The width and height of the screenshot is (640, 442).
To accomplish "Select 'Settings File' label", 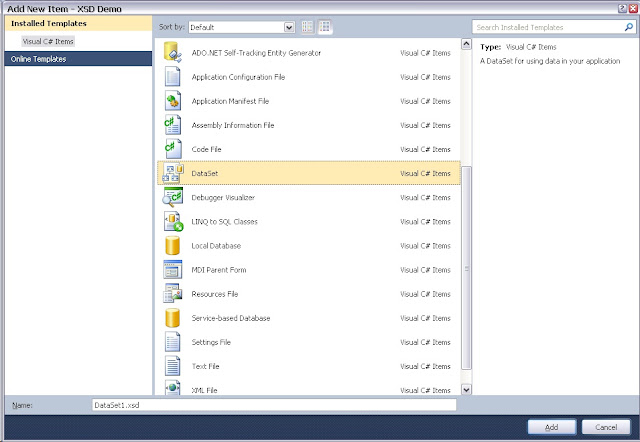I will click(x=211, y=342).
